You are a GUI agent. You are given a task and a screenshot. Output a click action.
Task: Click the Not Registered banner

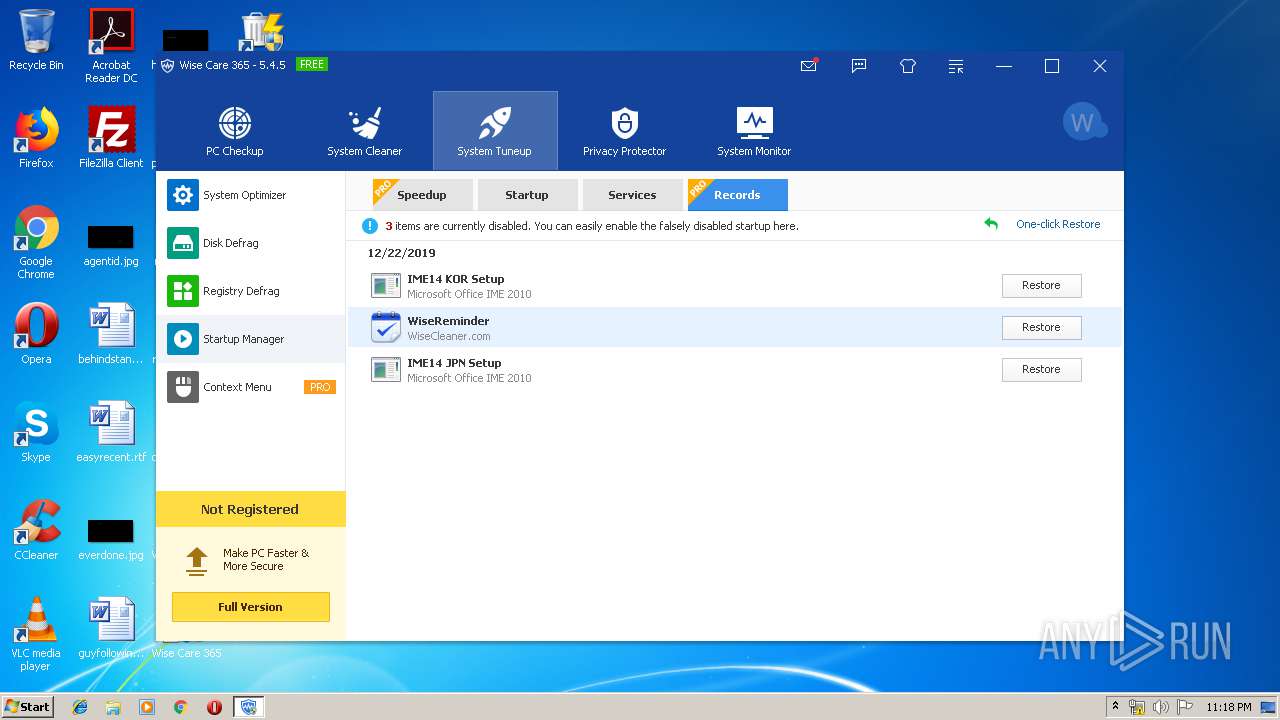point(251,509)
